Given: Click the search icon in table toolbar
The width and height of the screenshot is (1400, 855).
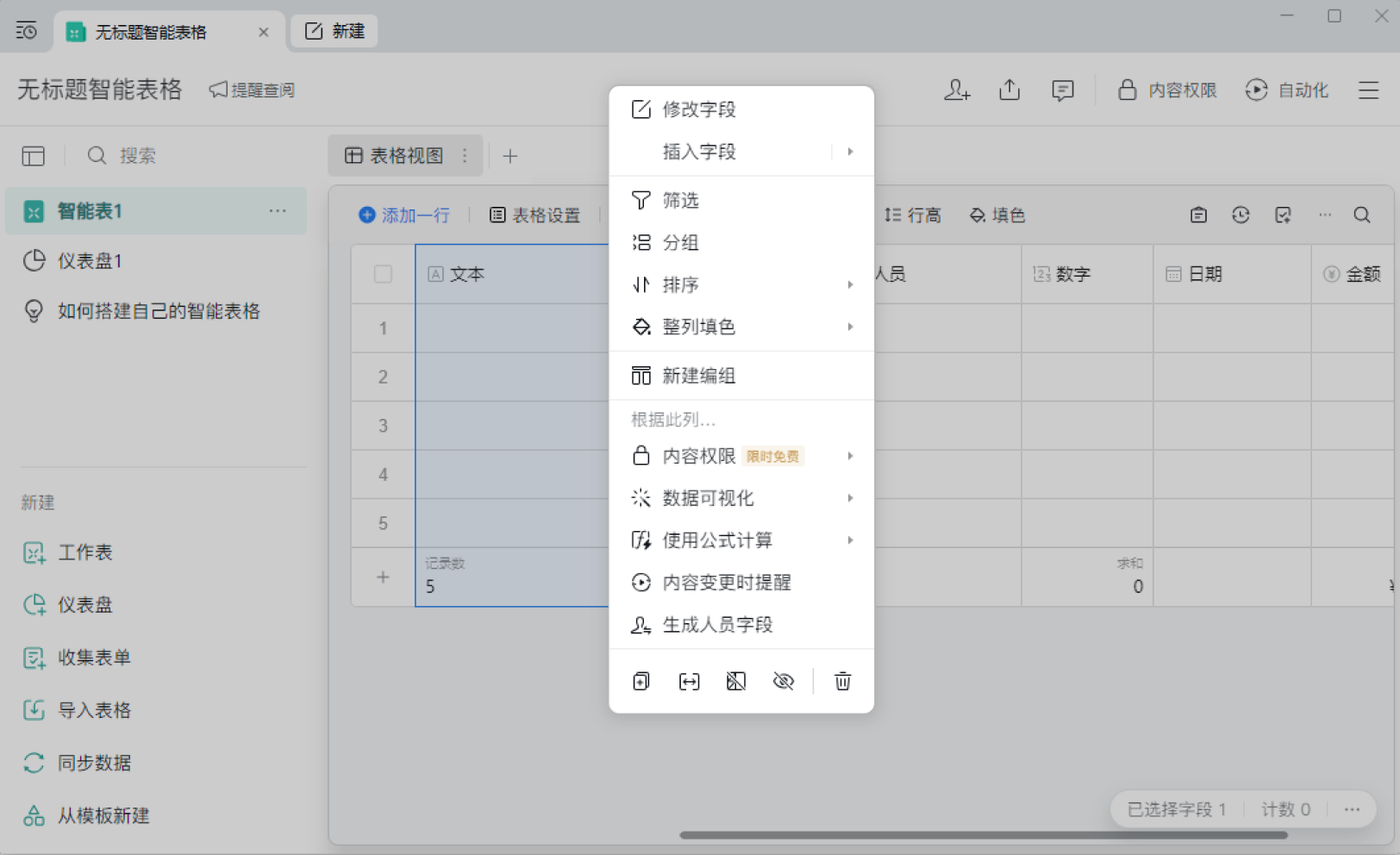Looking at the screenshot, I should point(1362,215).
